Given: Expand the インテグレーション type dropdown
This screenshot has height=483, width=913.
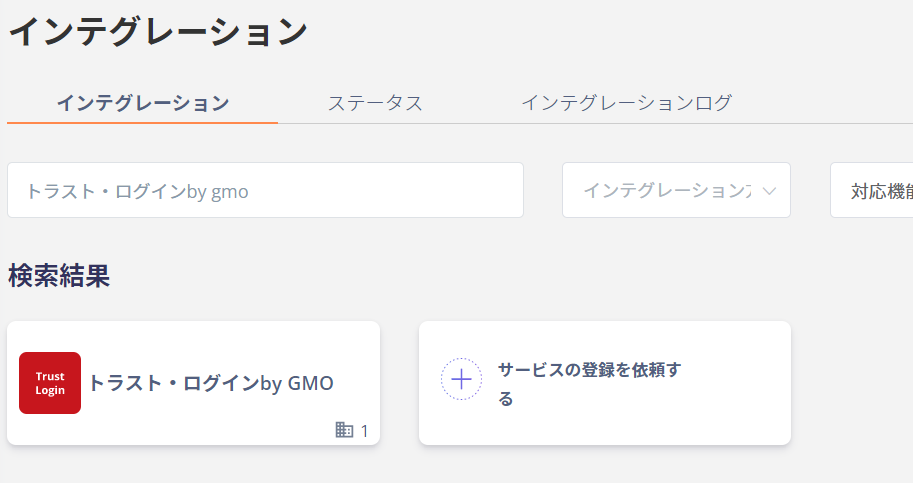Looking at the screenshot, I should (676, 190).
